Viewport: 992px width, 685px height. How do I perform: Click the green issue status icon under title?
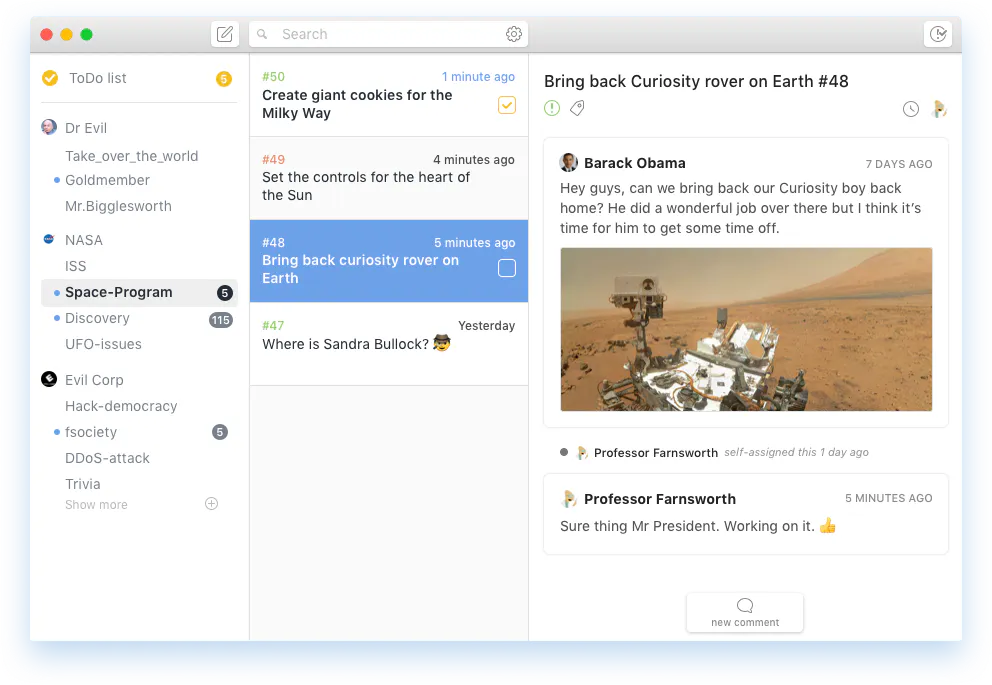(x=552, y=108)
